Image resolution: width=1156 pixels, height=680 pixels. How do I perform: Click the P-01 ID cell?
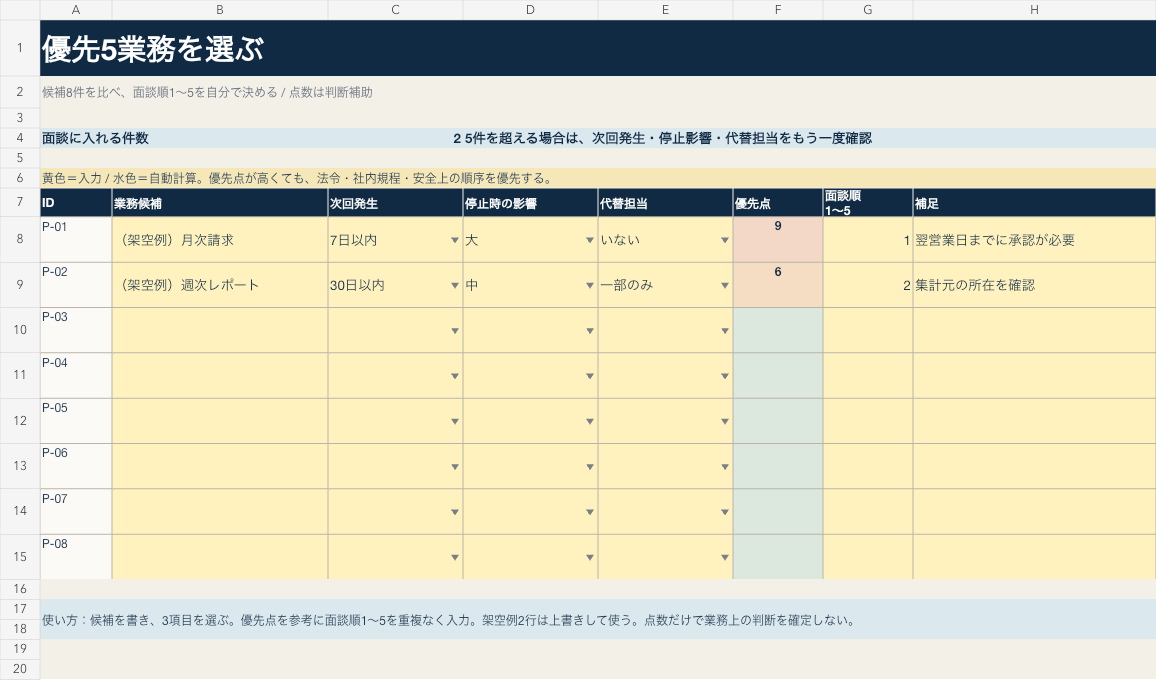coord(76,240)
